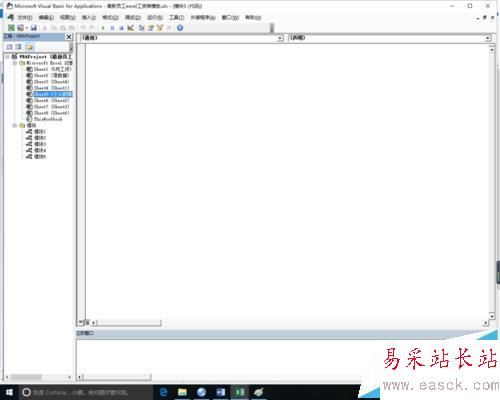Toggle Folders icon in project panel
500x400 pixels.
coord(29,47)
